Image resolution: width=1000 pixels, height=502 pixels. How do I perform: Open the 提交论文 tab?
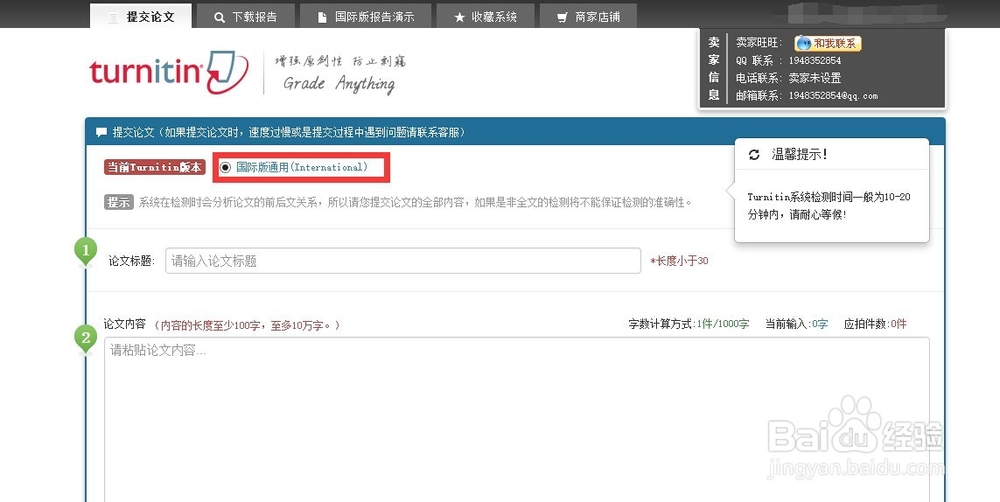(x=140, y=16)
